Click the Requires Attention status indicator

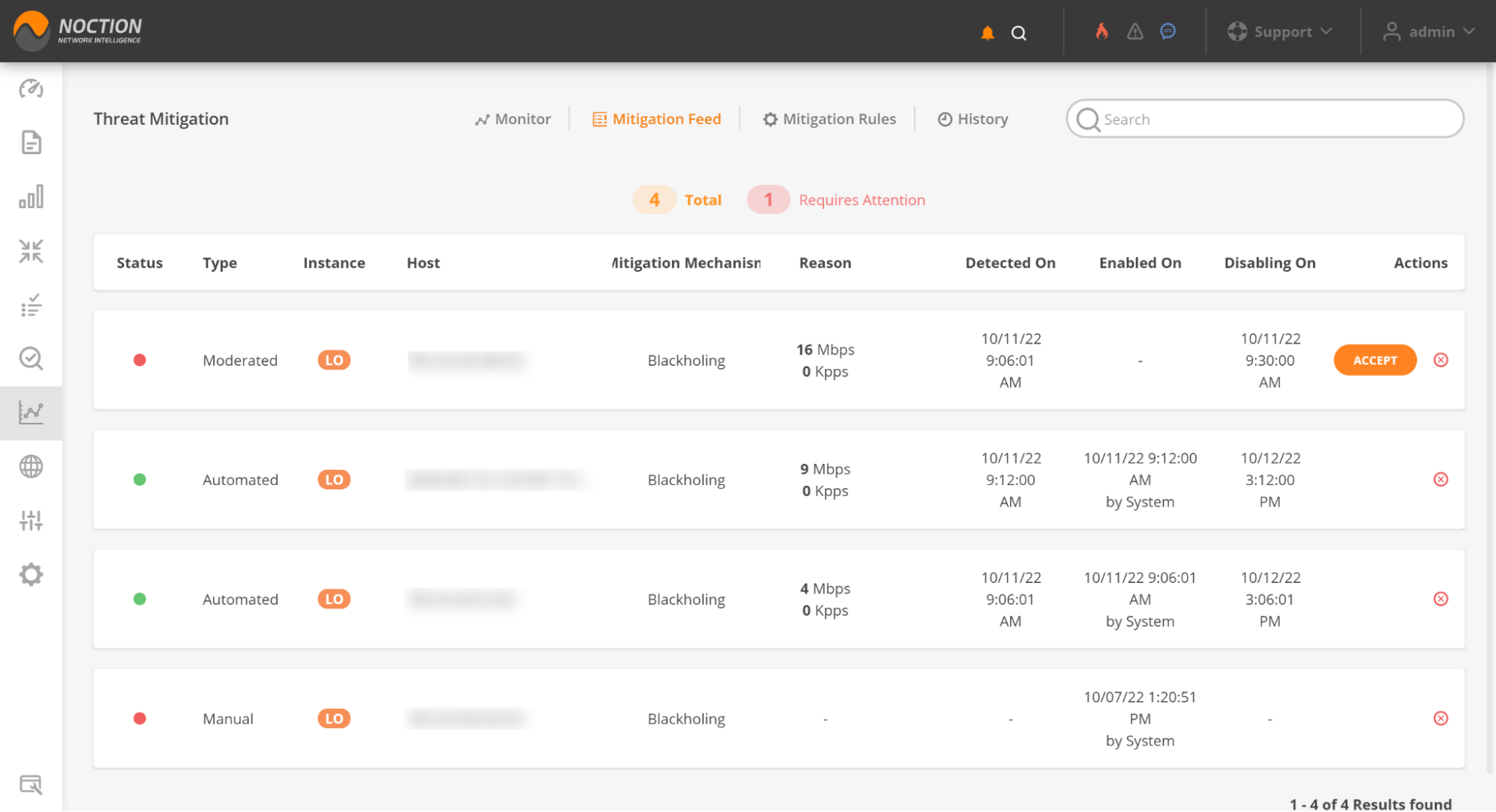[x=769, y=199]
